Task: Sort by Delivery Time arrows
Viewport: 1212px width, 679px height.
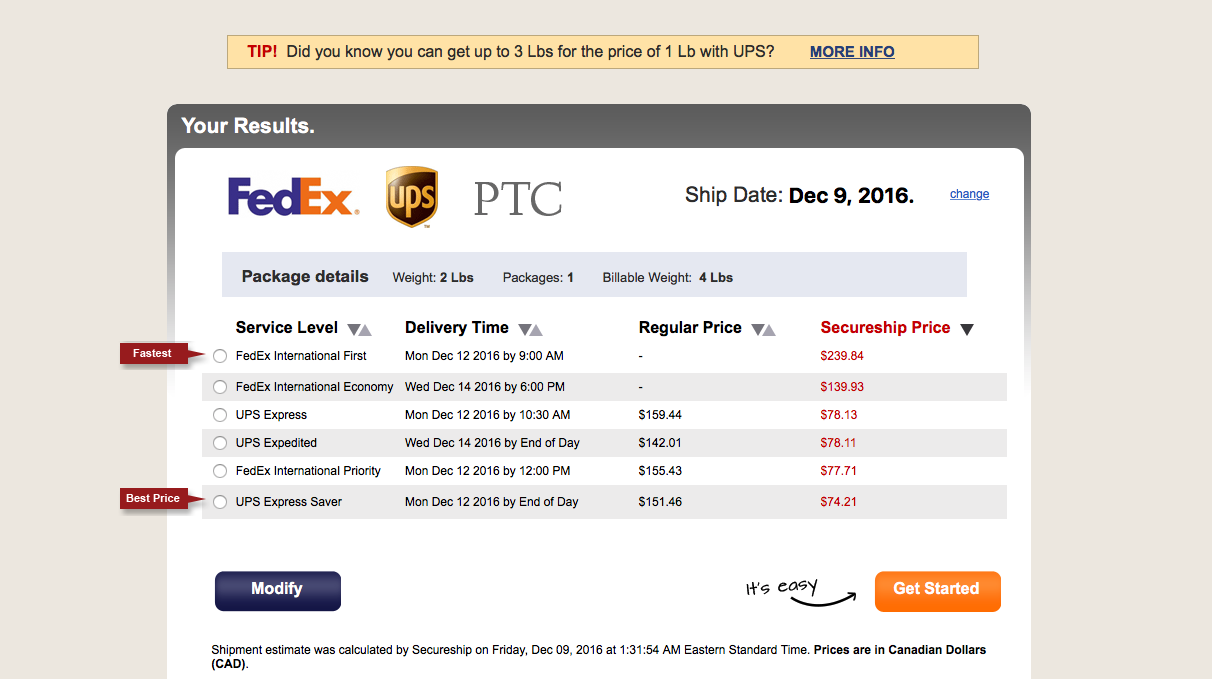Action: 531,329
